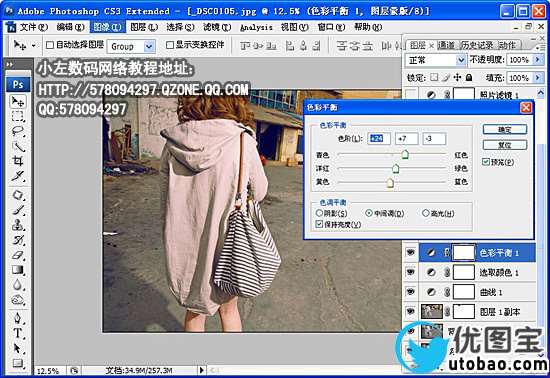Click the 青色-红色 slider handle
Viewport: 550px width, 378px height.
point(405,154)
